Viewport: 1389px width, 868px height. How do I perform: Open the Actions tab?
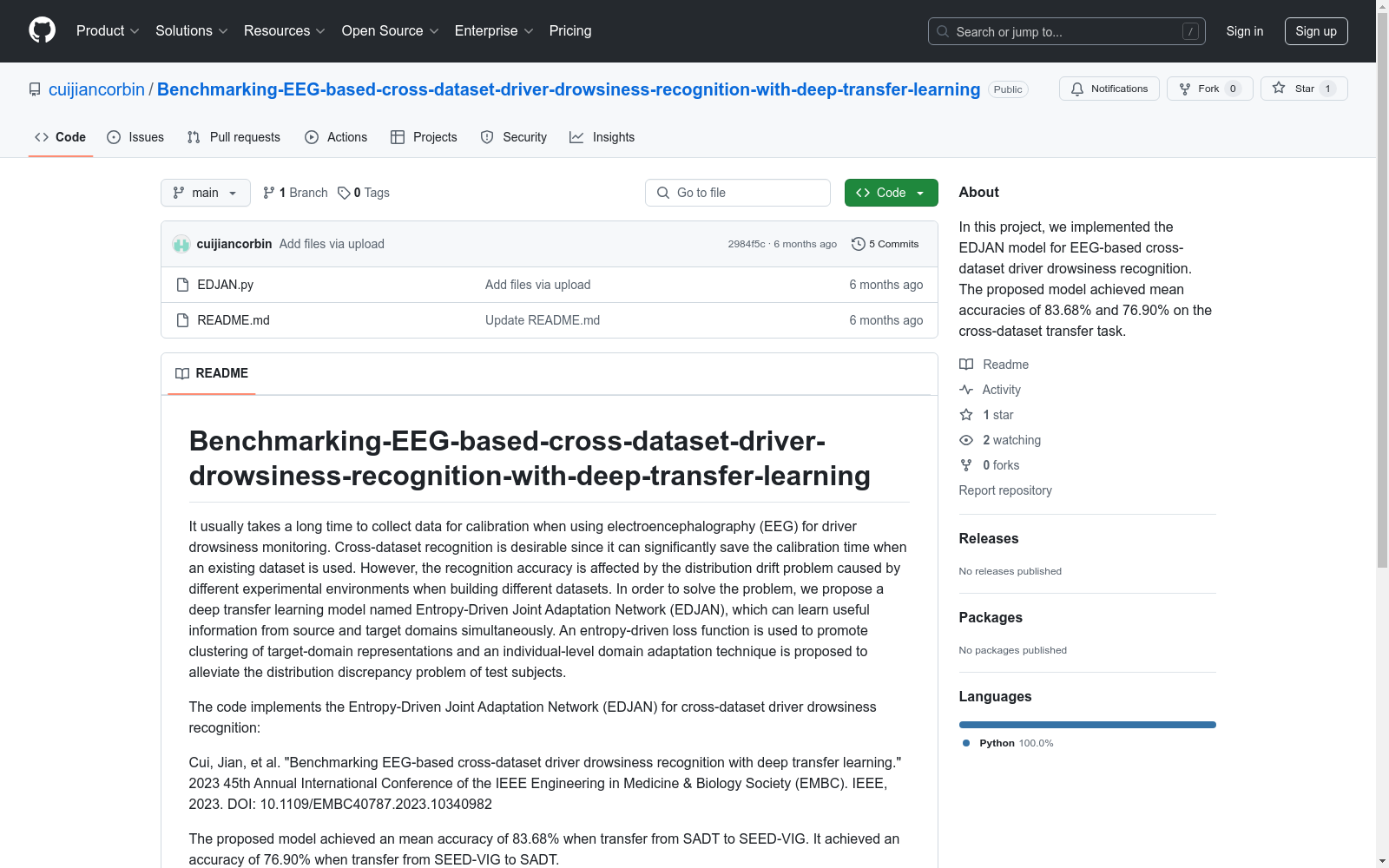point(337,137)
